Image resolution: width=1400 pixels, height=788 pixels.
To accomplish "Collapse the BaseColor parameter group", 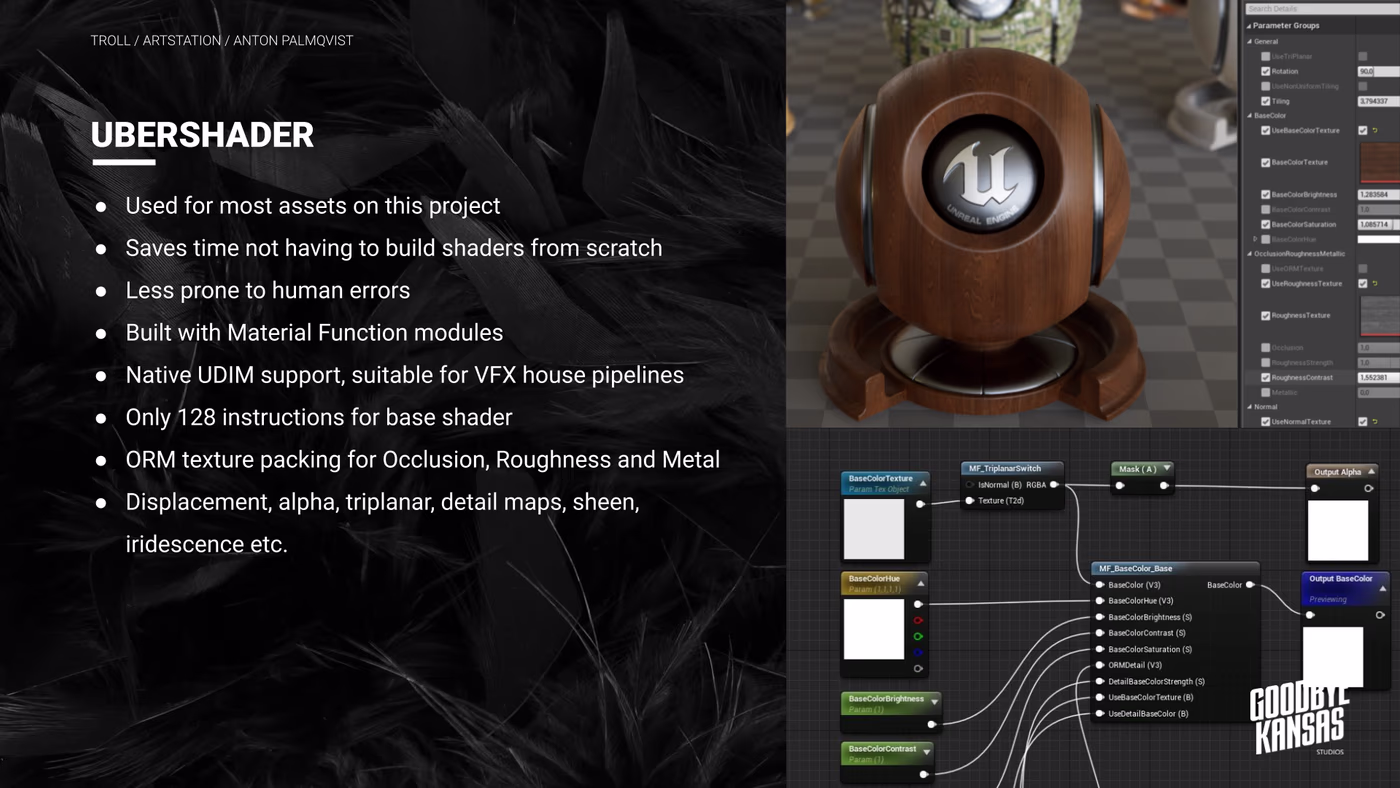I will pyautogui.click(x=1250, y=116).
